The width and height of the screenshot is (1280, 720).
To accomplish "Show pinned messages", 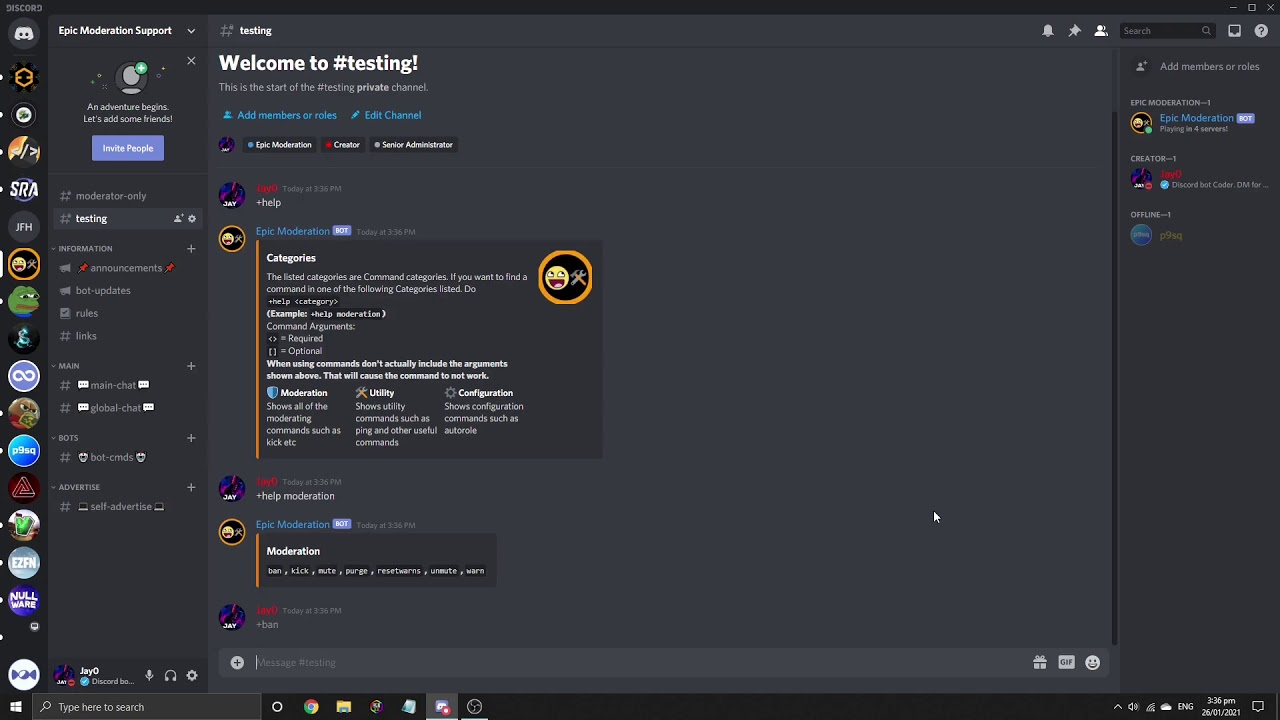I will 1074,31.
